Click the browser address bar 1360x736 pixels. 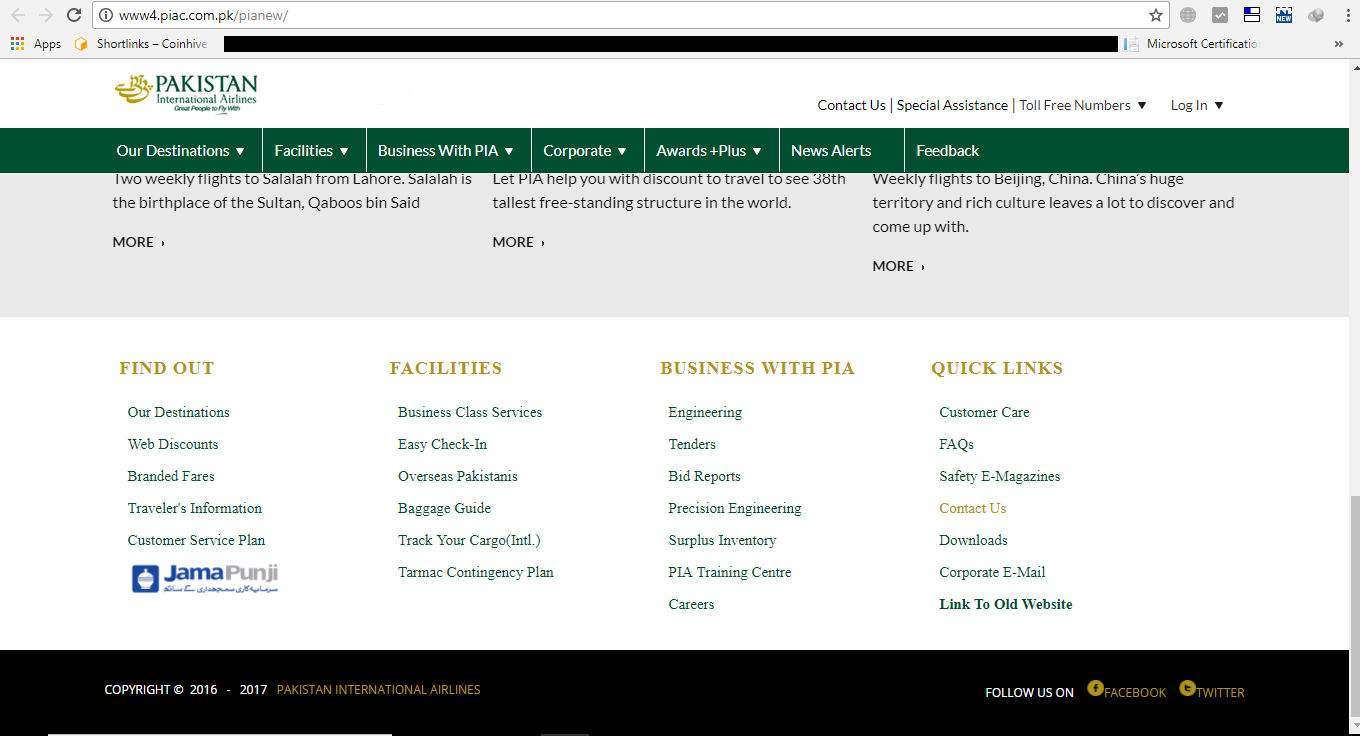point(600,15)
